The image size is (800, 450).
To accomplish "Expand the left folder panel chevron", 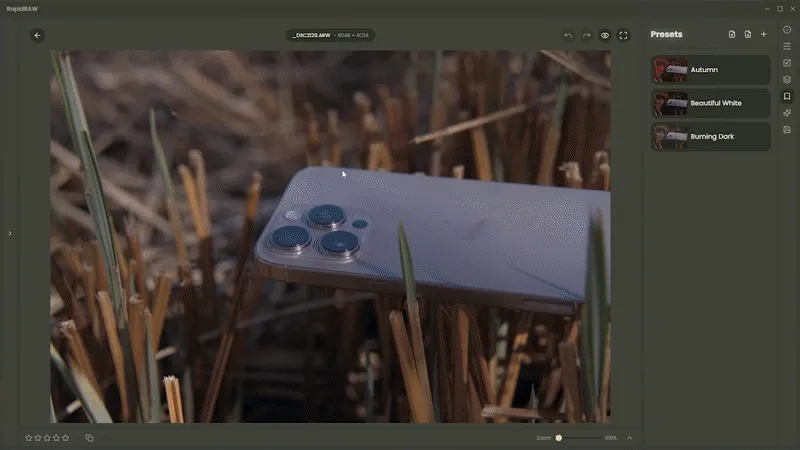I will 10,234.
